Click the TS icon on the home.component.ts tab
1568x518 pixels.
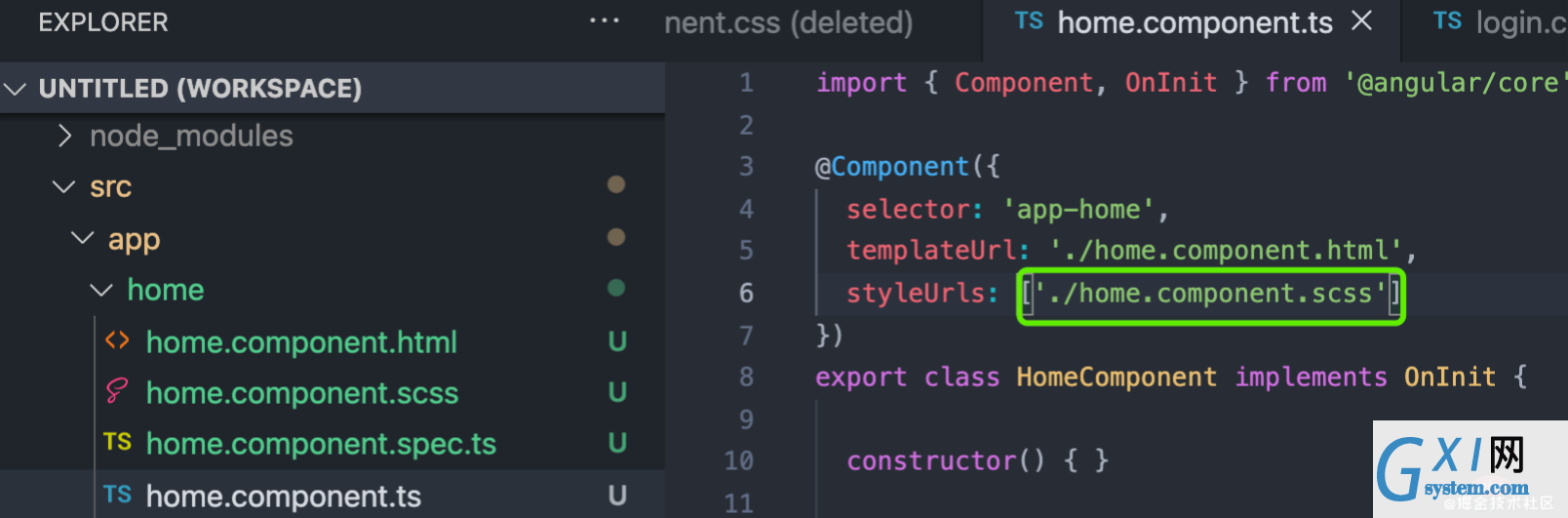(1029, 21)
